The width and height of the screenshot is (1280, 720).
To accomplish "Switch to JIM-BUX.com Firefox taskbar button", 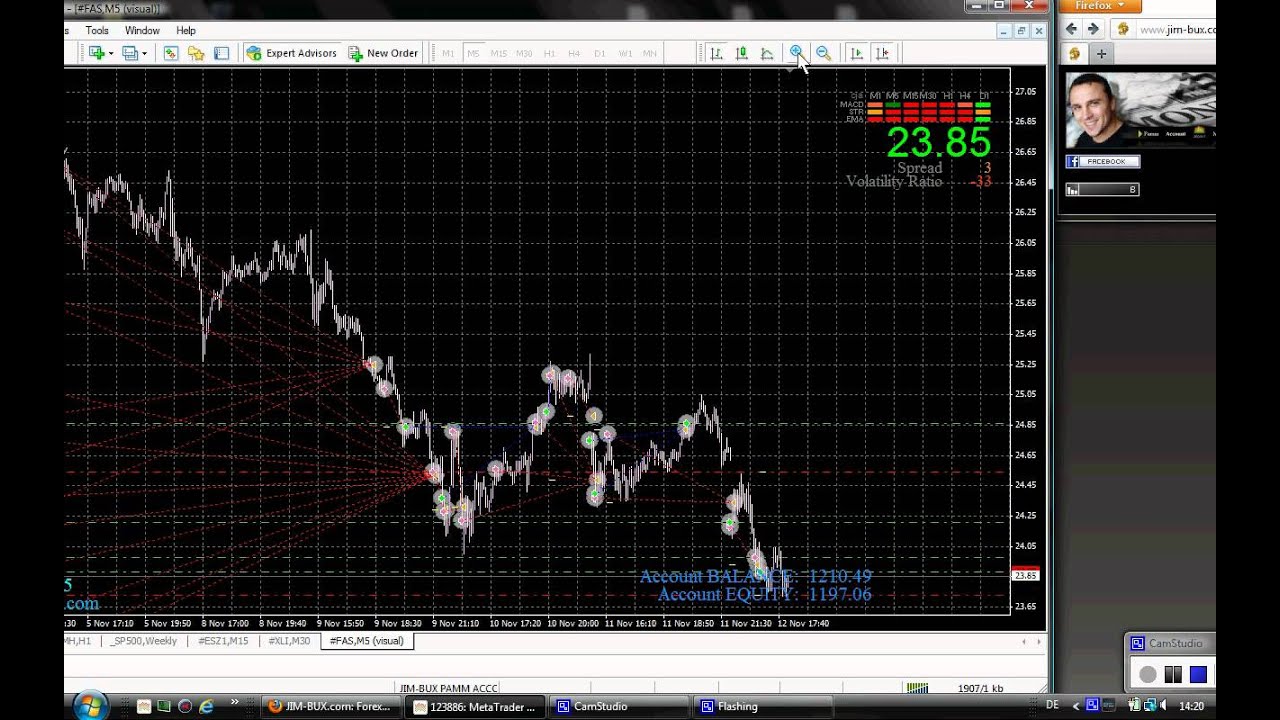I will click(x=330, y=706).
